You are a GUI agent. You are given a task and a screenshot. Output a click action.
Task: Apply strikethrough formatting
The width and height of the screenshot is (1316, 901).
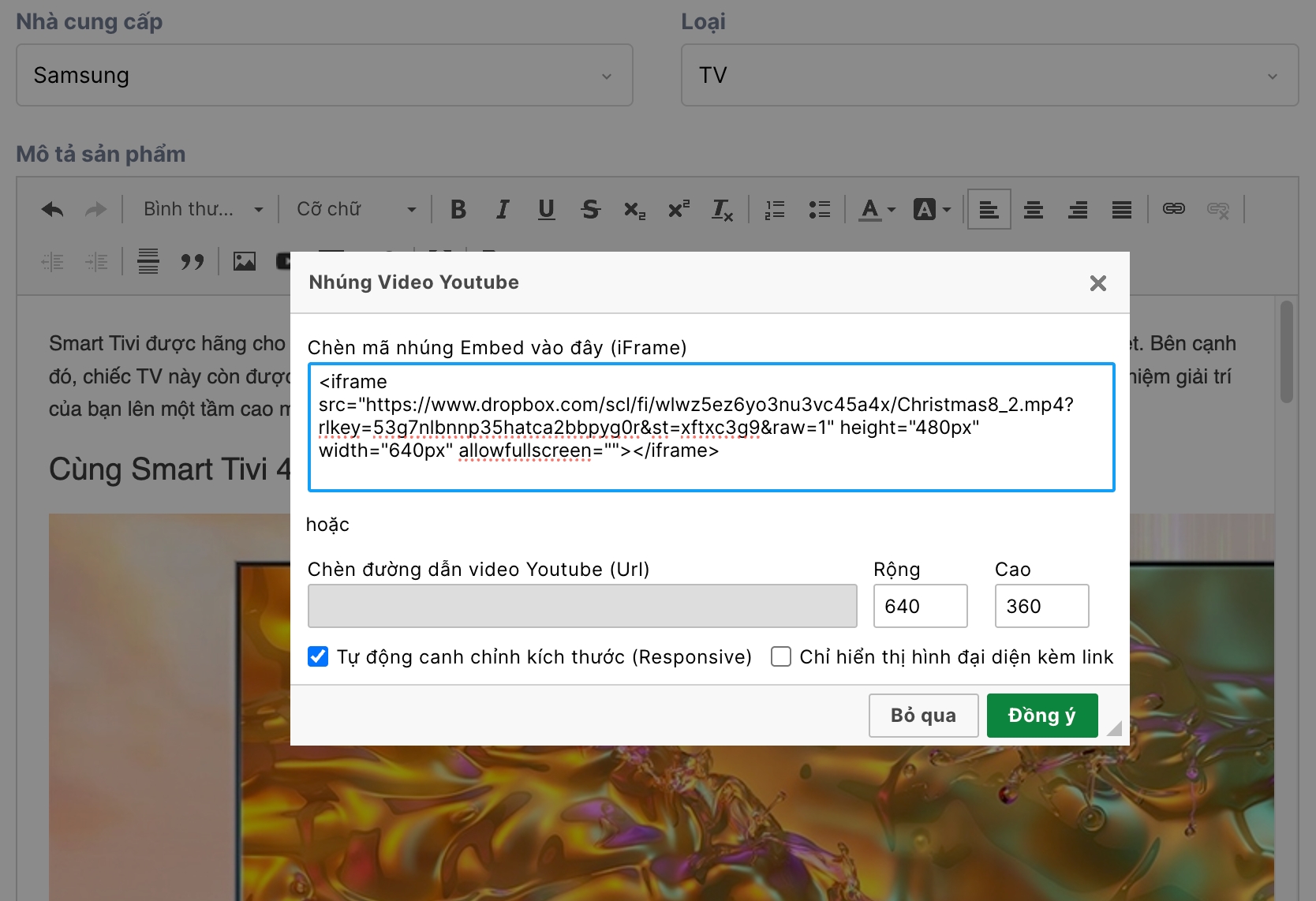point(590,210)
